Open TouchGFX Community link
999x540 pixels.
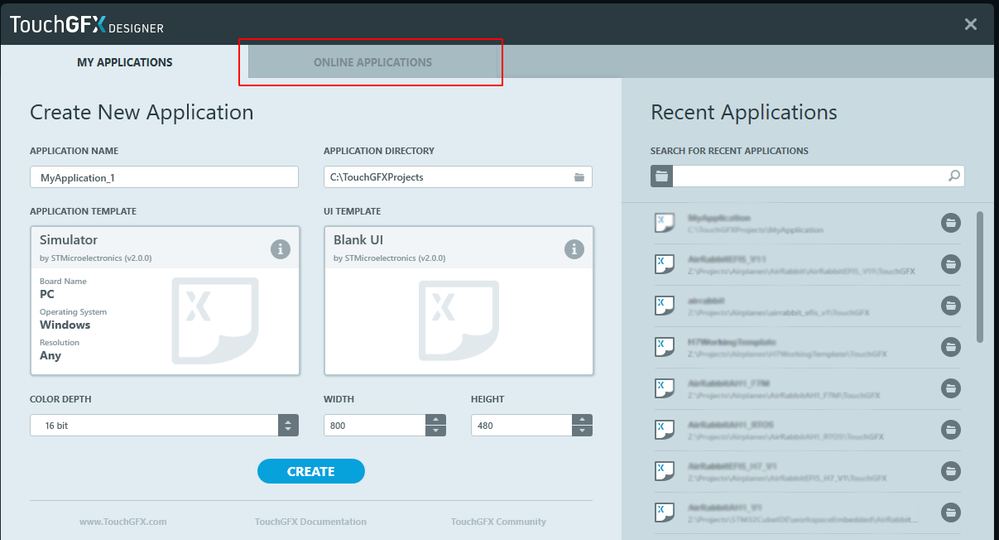(x=498, y=522)
